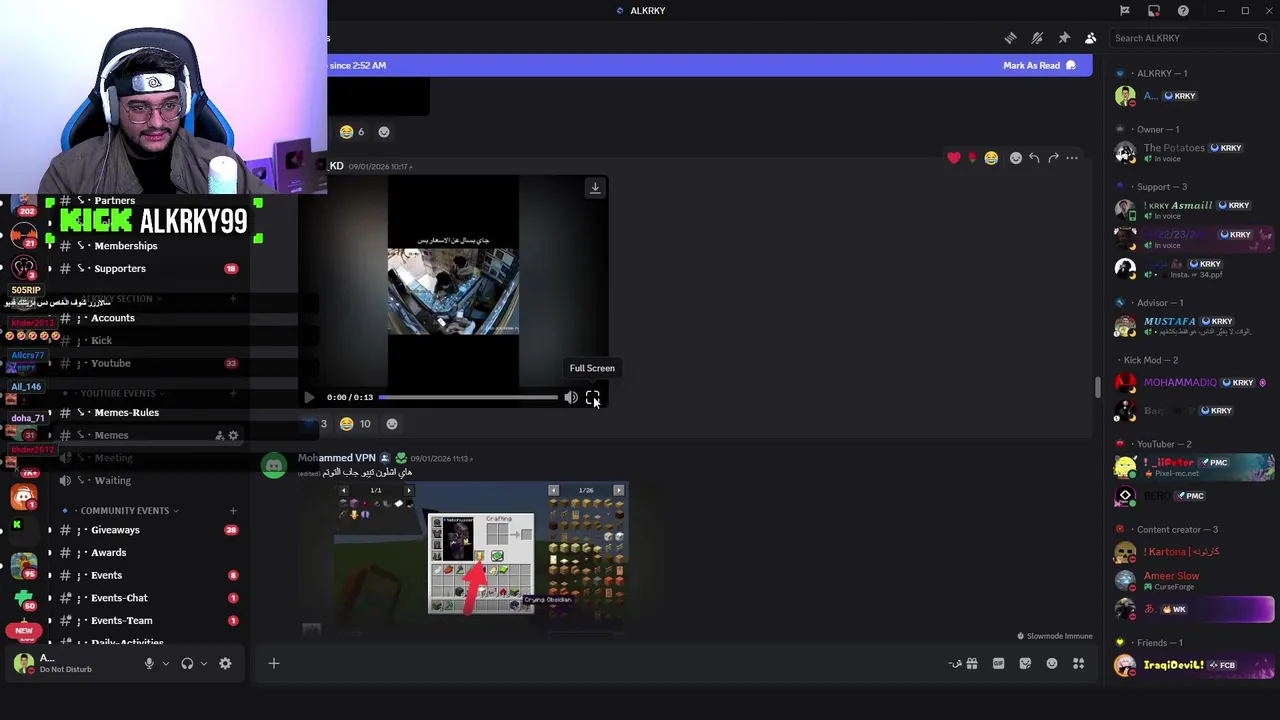The image size is (1280, 720).
Task: Download the video attachment
Action: [x=595, y=188]
